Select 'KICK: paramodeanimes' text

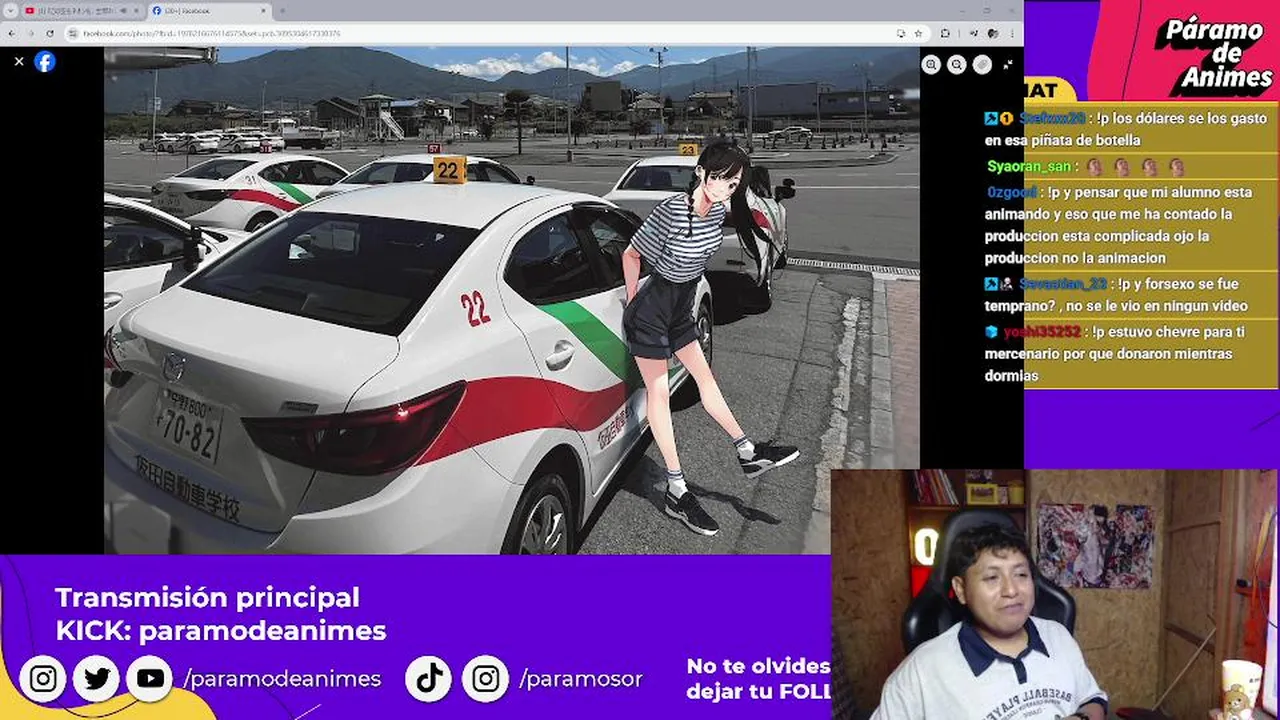point(221,631)
